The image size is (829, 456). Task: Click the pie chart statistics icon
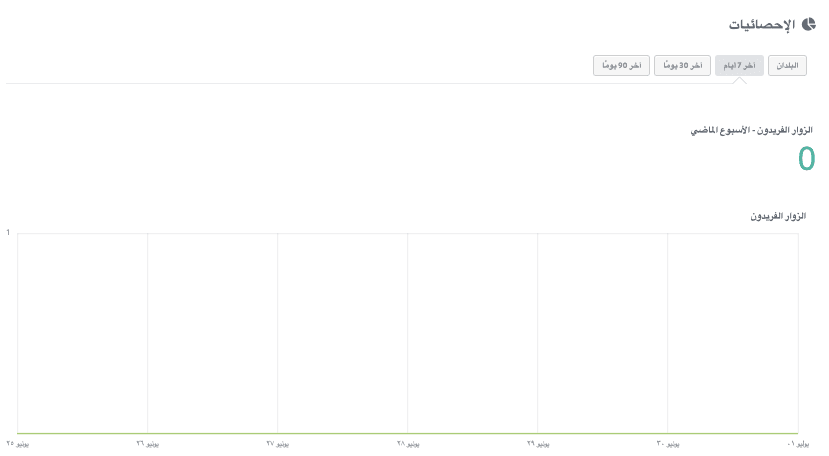point(808,24)
